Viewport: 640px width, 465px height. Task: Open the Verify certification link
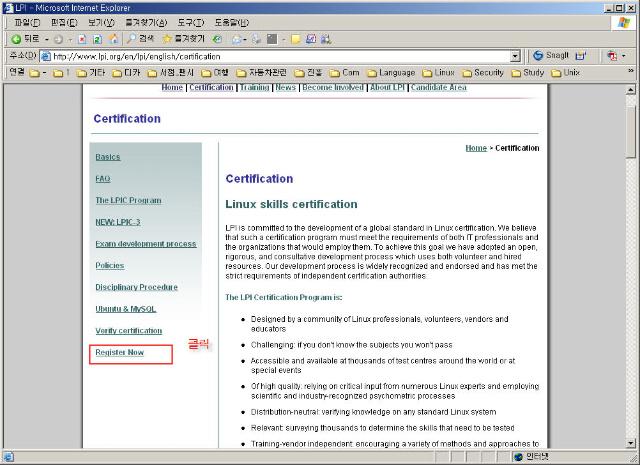tap(129, 331)
